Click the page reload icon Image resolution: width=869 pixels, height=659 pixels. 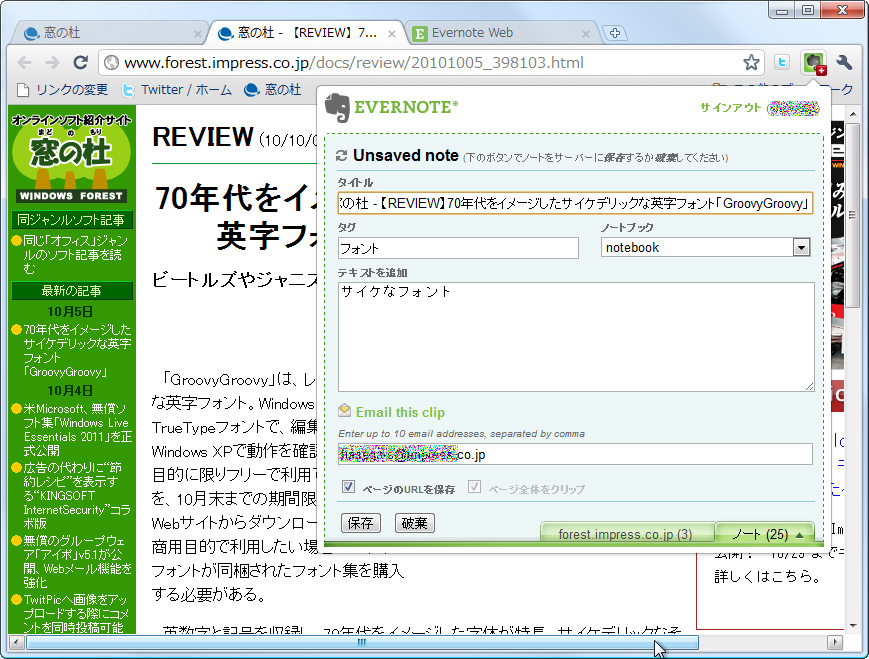(x=81, y=61)
